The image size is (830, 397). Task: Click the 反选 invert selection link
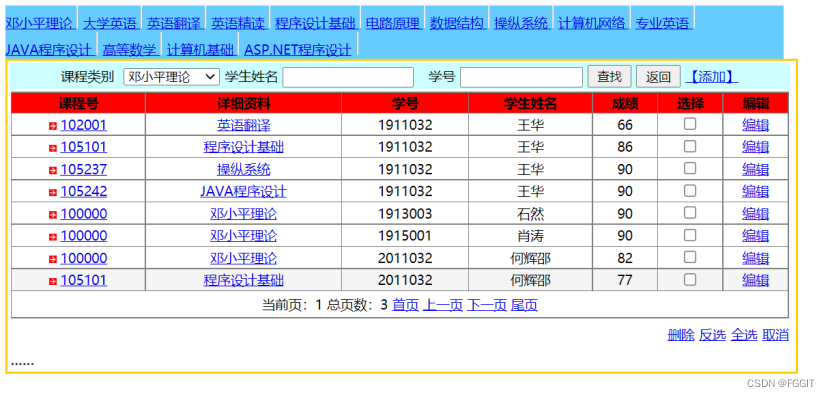tap(712, 335)
